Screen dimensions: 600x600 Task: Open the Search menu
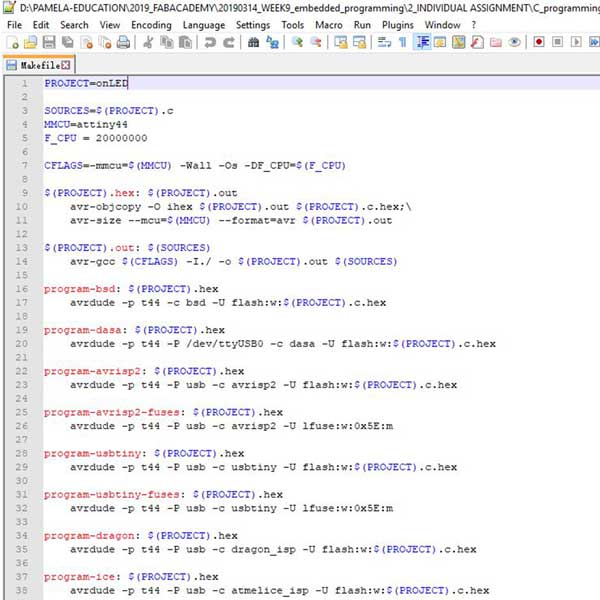click(74, 25)
